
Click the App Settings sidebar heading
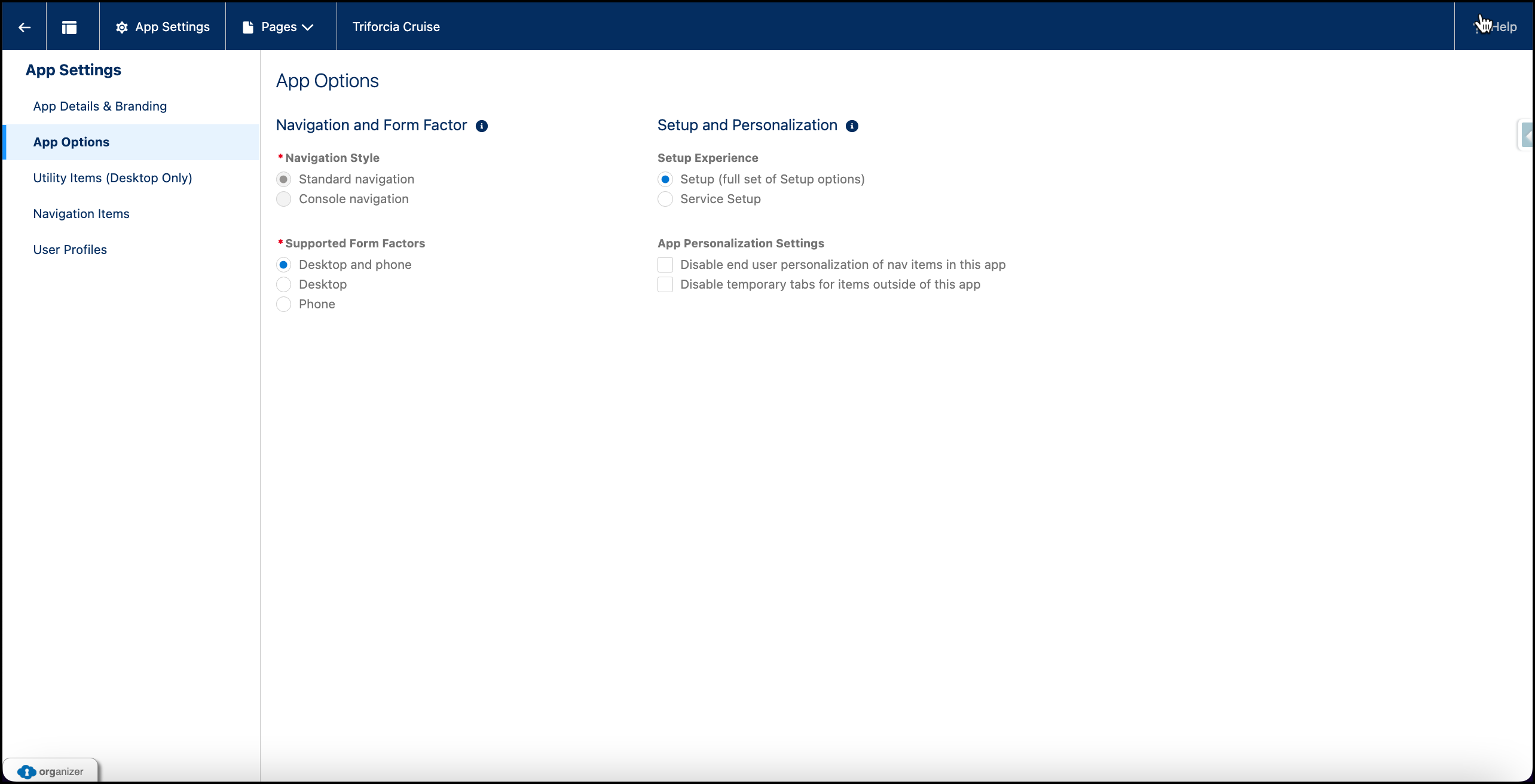pos(73,70)
